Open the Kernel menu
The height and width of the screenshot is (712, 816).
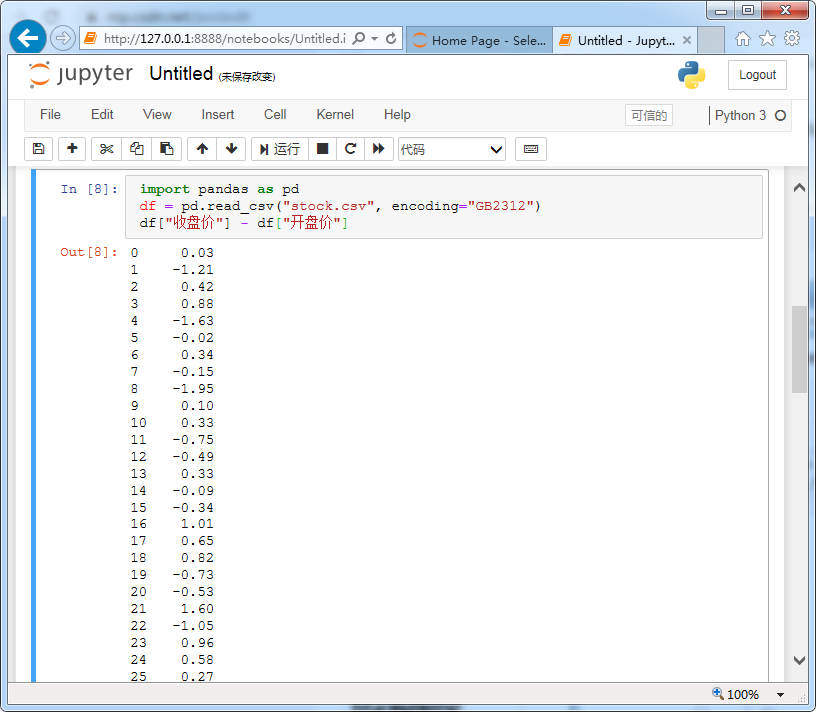coord(335,115)
